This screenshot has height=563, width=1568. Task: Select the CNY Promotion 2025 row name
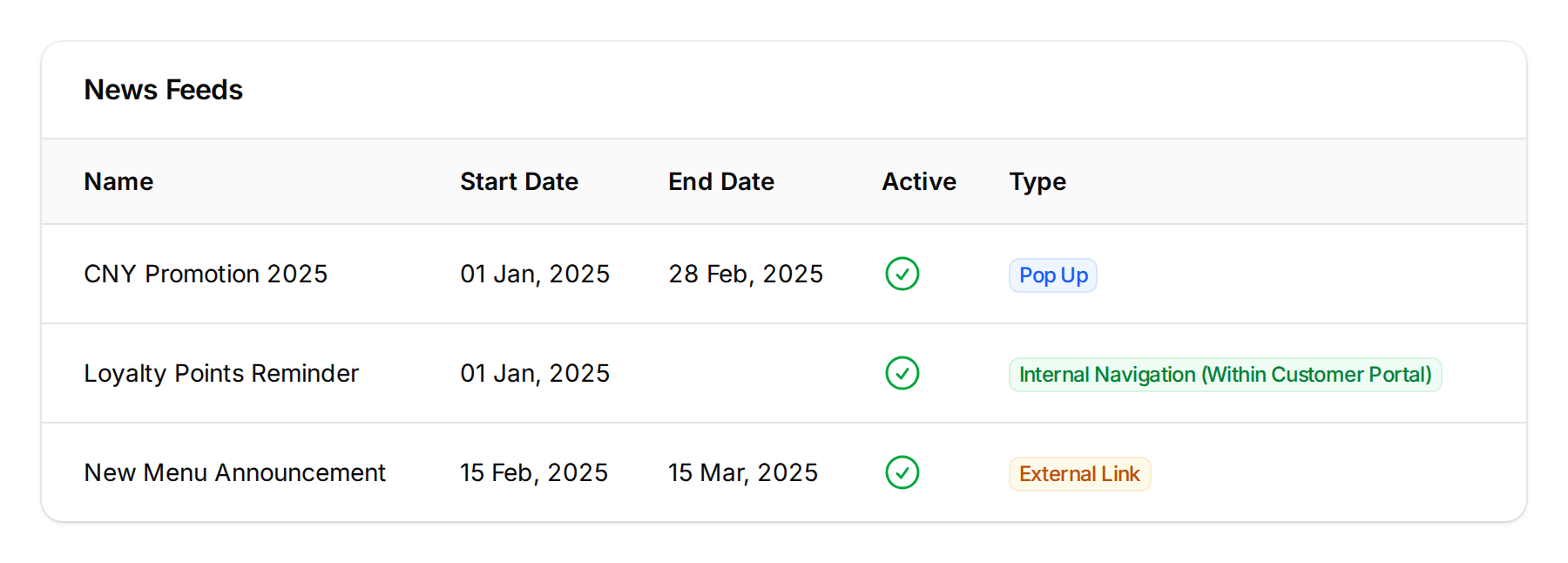[206, 274]
